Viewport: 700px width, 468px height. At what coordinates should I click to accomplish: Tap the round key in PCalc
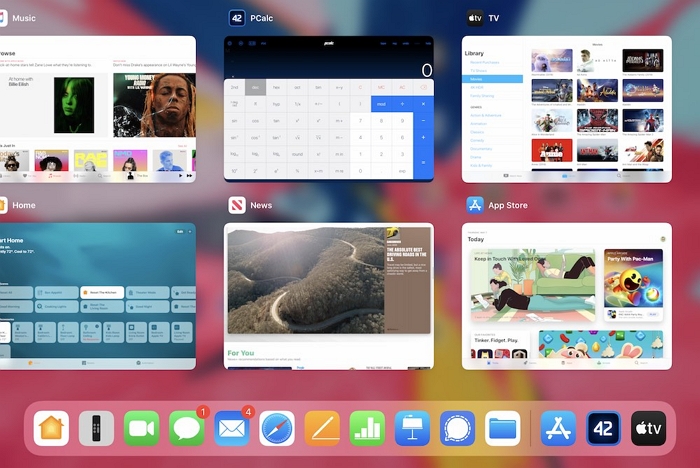tap(297, 154)
